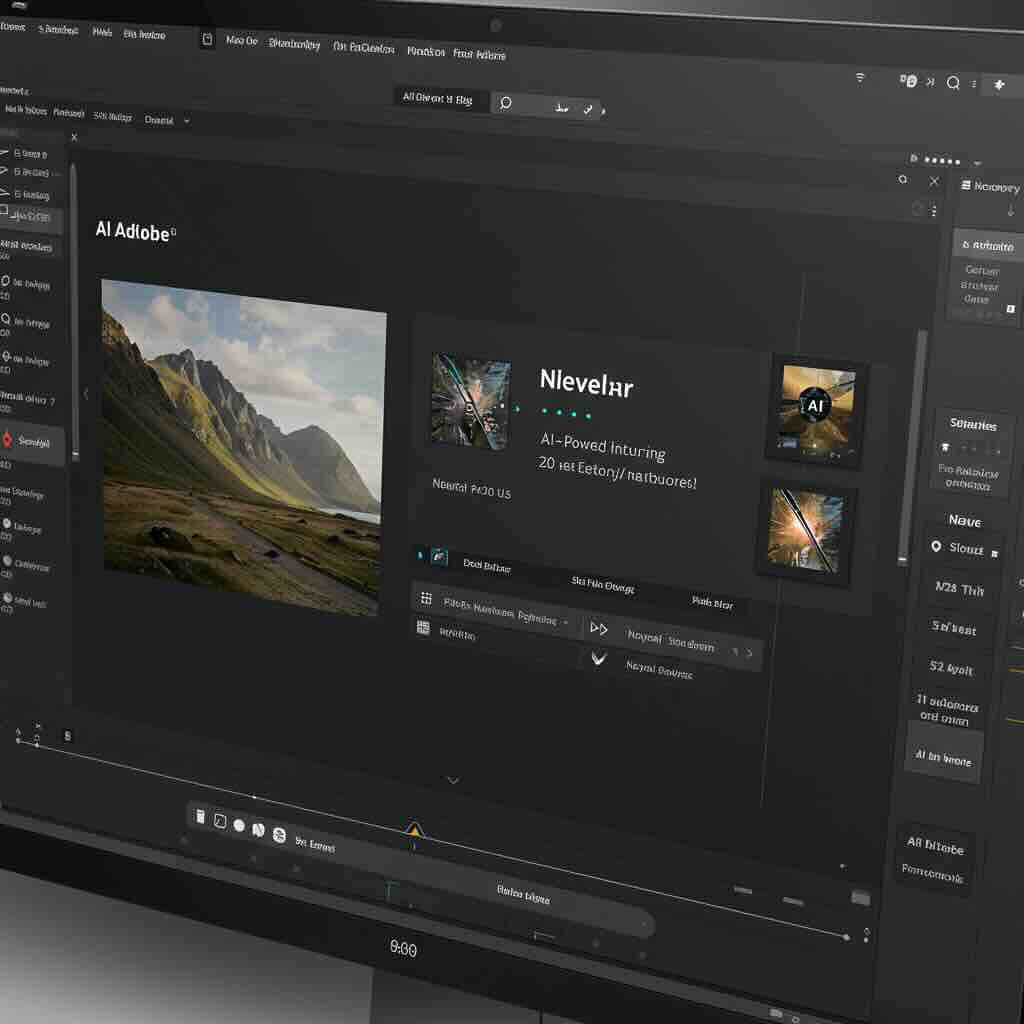
Task: Open the vertical dots menu below the panel X
Action: click(934, 210)
